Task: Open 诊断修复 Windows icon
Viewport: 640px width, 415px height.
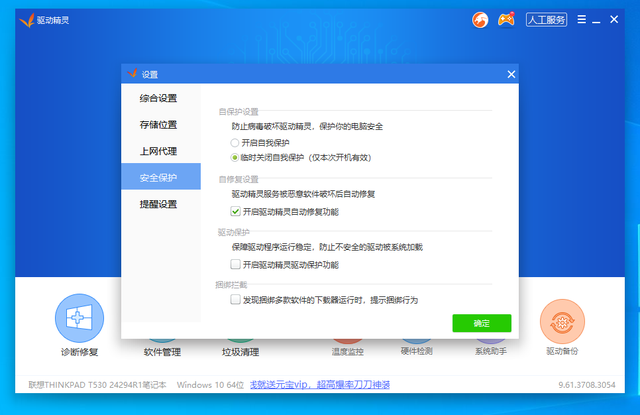Action: [80, 318]
